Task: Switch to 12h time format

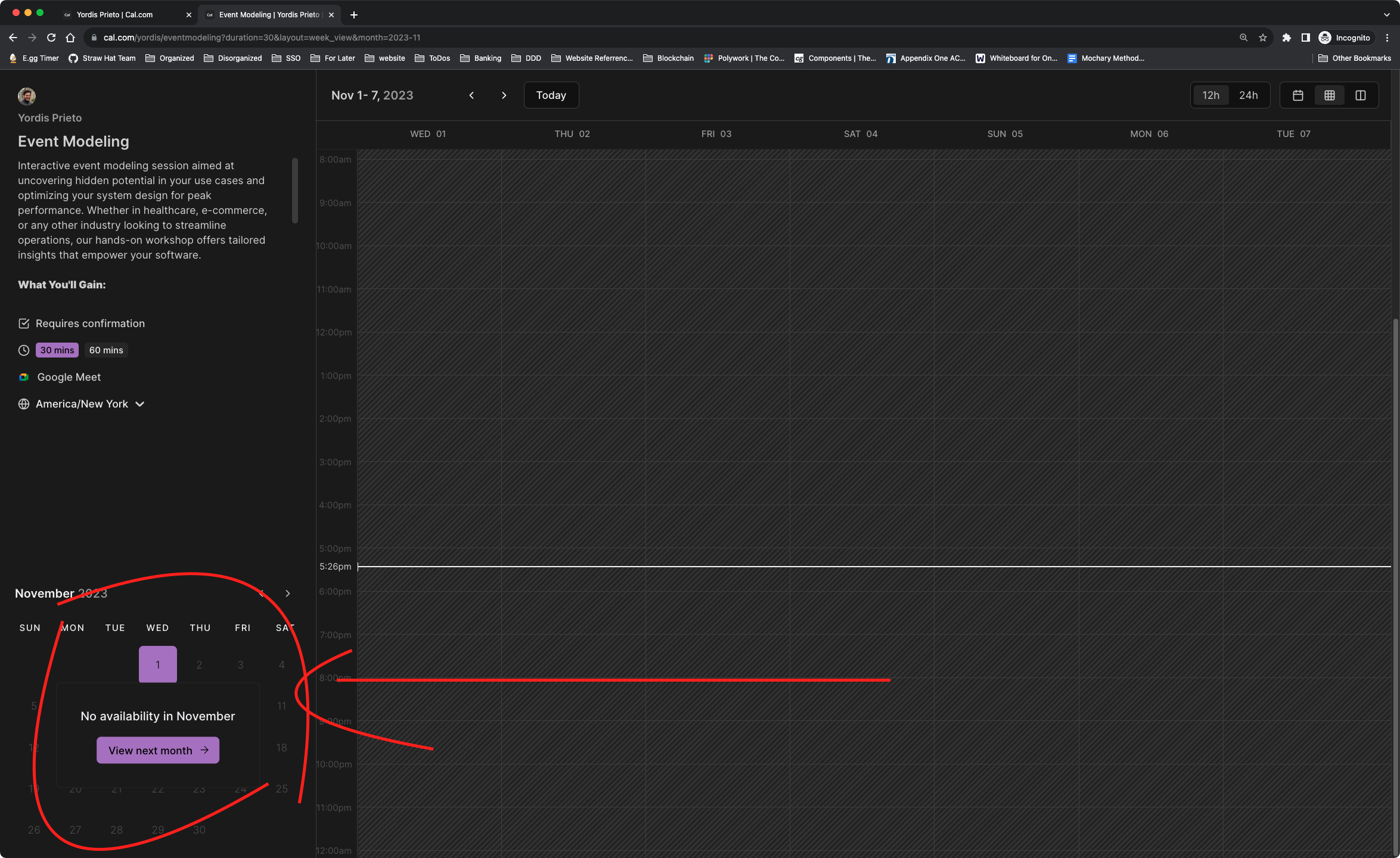Action: (1210, 95)
